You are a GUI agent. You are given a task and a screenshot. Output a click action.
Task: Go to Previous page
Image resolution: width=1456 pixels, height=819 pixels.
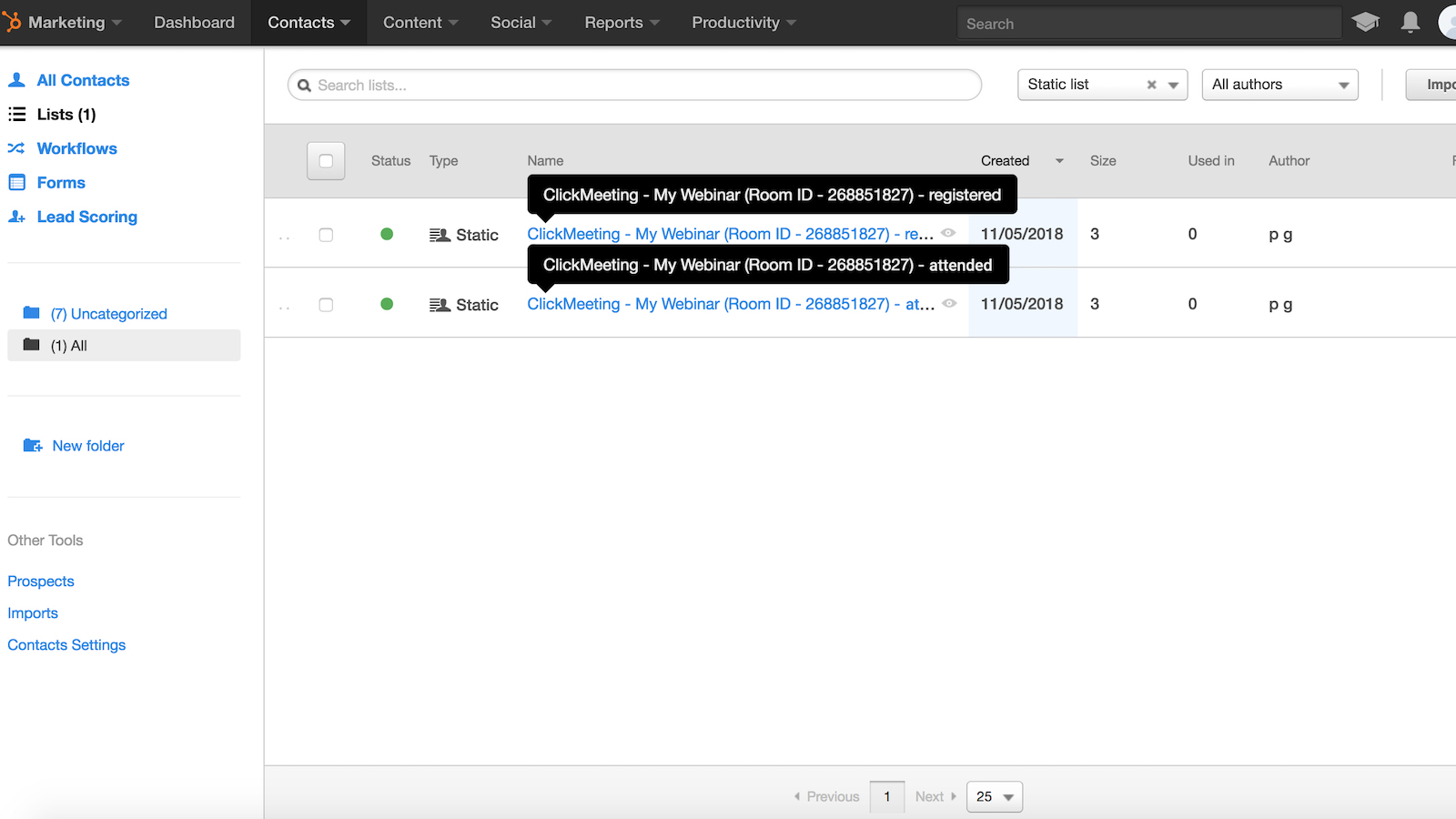pyautogui.click(x=826, y=796)
